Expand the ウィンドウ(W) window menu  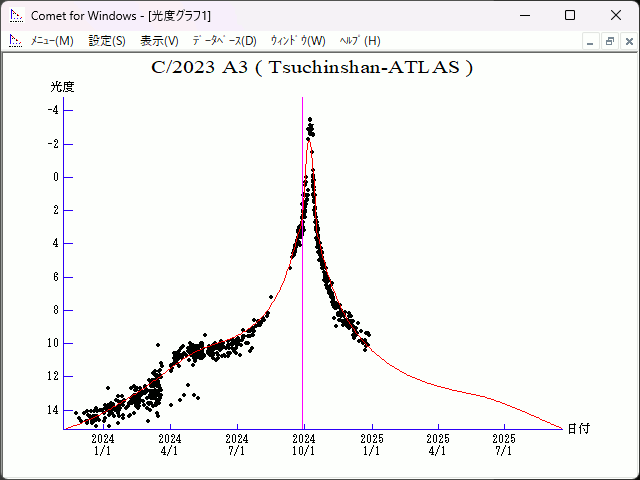(x=298, y=41)
